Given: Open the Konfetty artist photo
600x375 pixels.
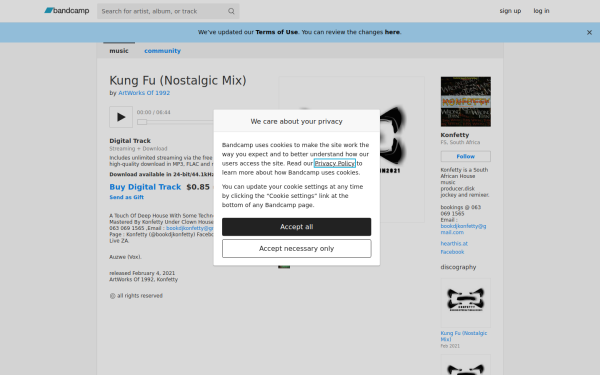Looking at the screenshot, I should click(x=465, y=101).
